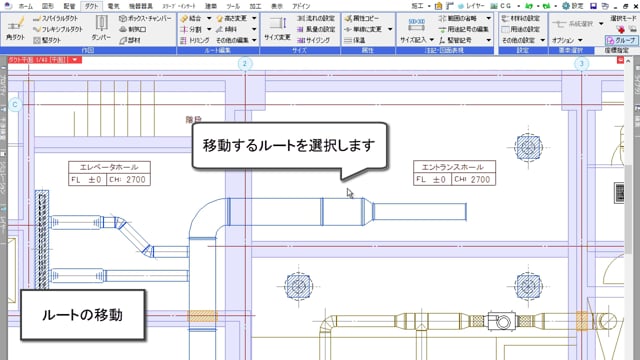This screenshot has width=640, height=360.
Task: Click the サイズ変更 size change tool
Action: pos(278,29)
